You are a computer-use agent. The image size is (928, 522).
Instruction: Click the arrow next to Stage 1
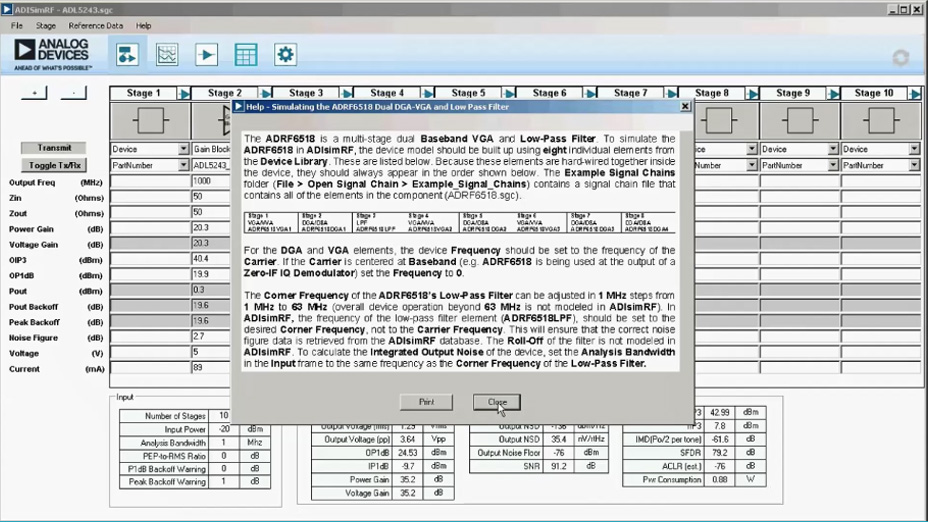point(184,94)
